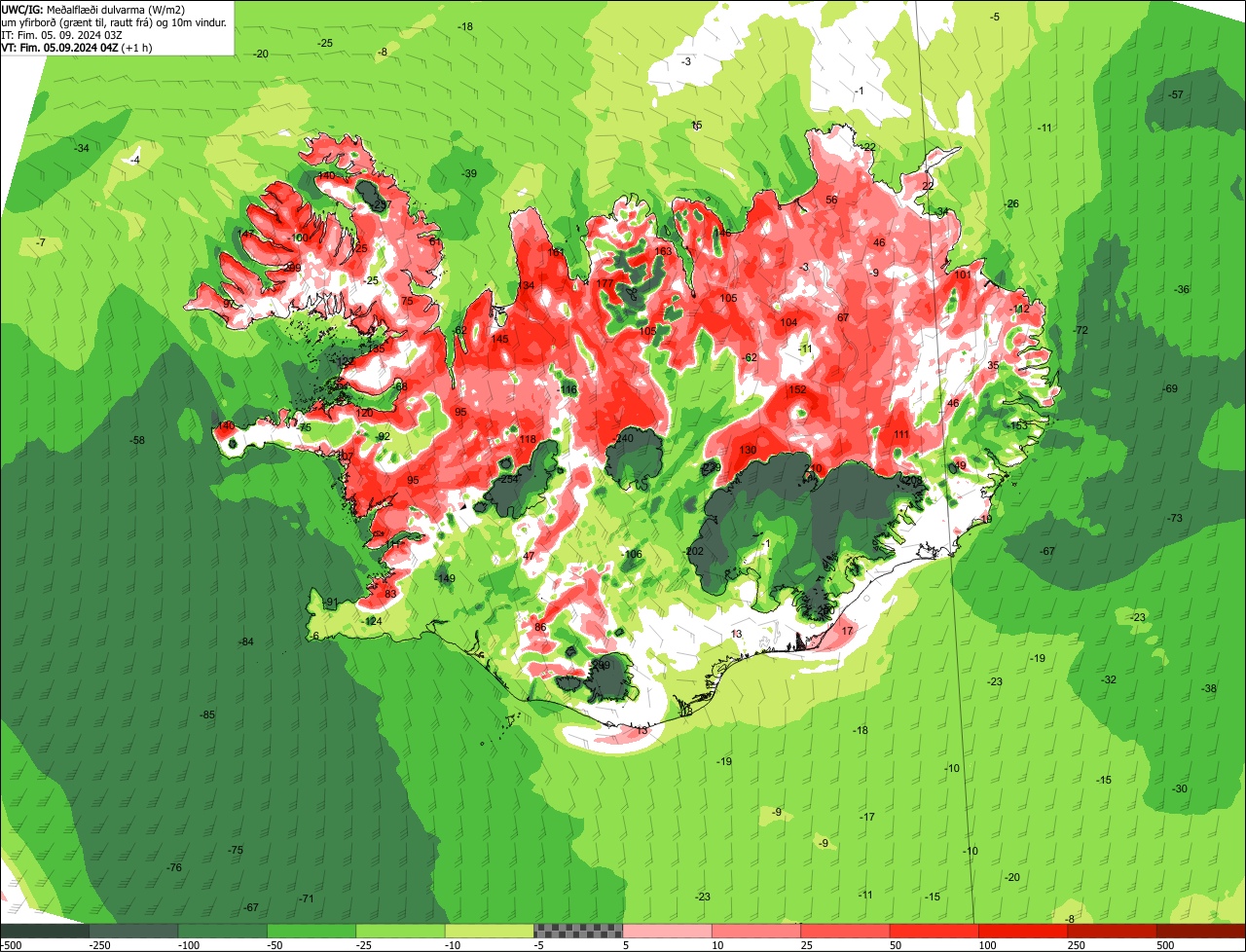
Task: Click the 'VT: Fim. 05.09.2024 04Z (+1 h)' line
Action: (x=77, y=47)
